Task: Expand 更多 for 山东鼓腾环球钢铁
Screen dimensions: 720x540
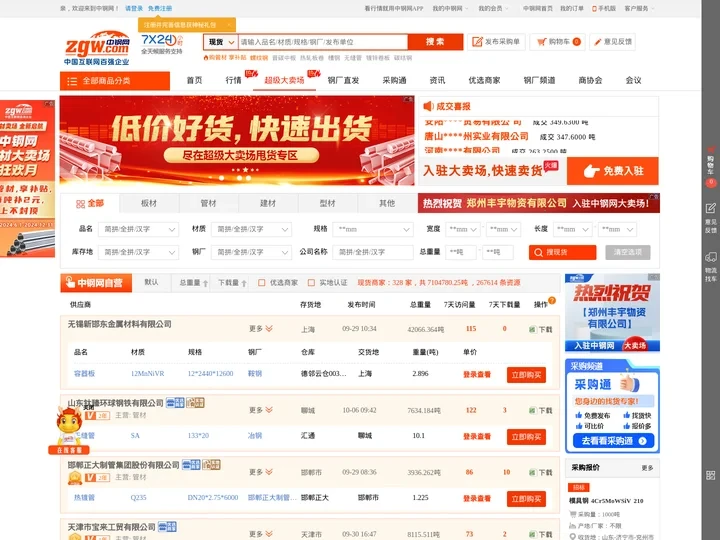Action: pos(260,410)
